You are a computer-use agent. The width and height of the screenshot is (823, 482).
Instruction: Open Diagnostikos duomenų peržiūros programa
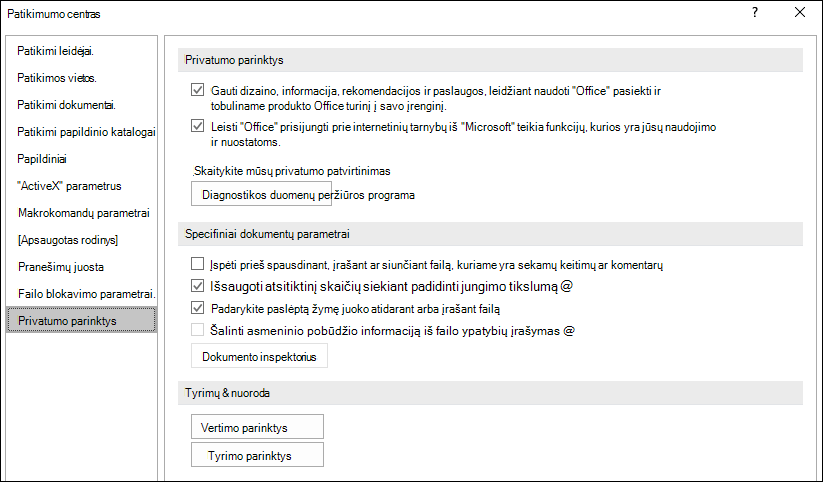(261, 194)
